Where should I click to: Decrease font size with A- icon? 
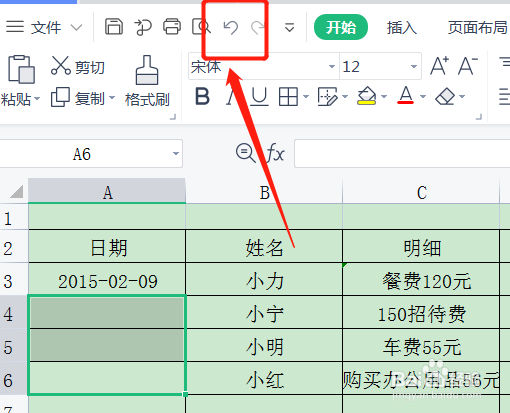pyautogui.click(x=467, y=65)
